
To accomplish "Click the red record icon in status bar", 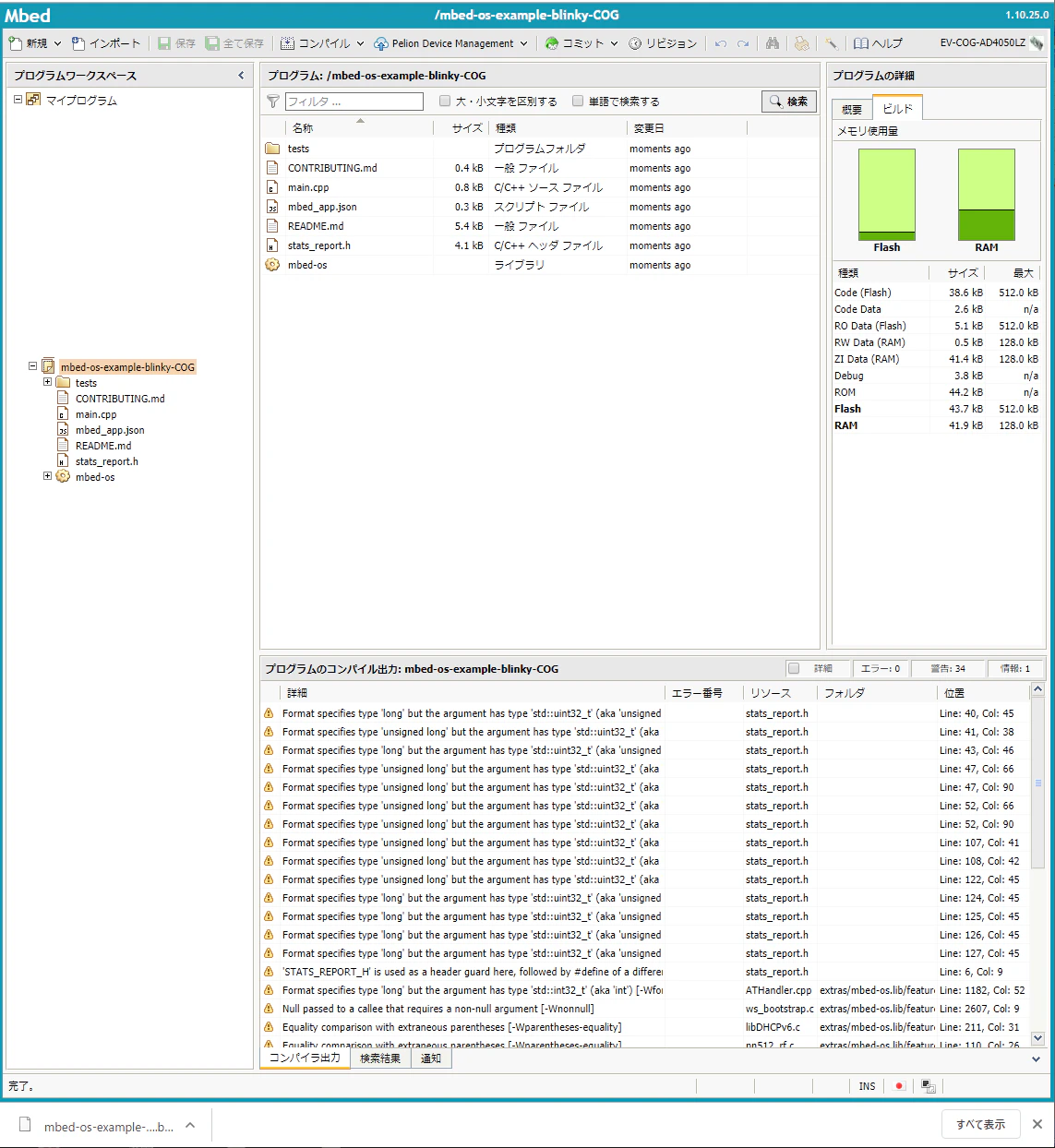I will [900, 1086].
